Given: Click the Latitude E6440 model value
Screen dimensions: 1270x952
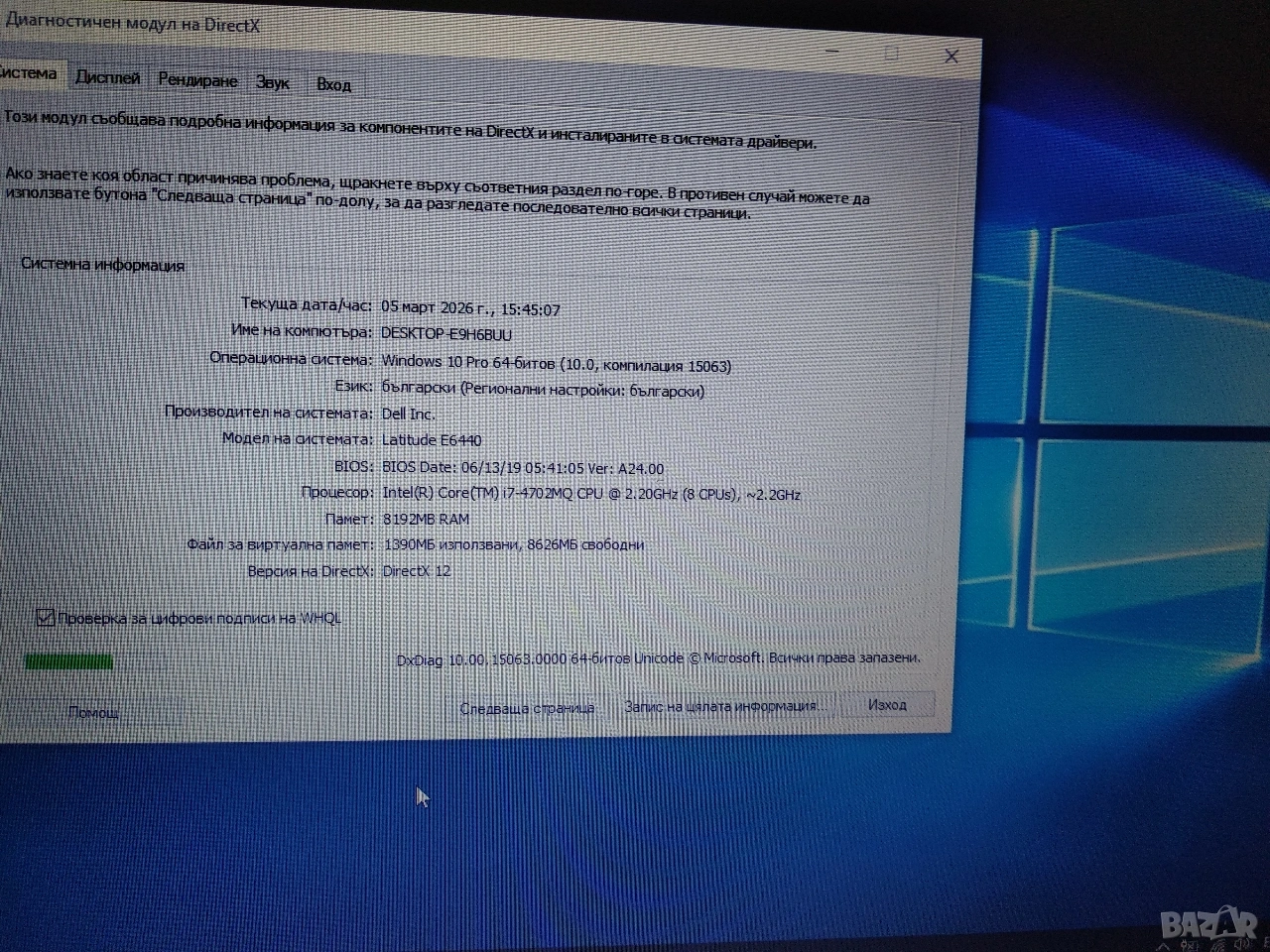Looking at the screenshot, I should 432,439.
